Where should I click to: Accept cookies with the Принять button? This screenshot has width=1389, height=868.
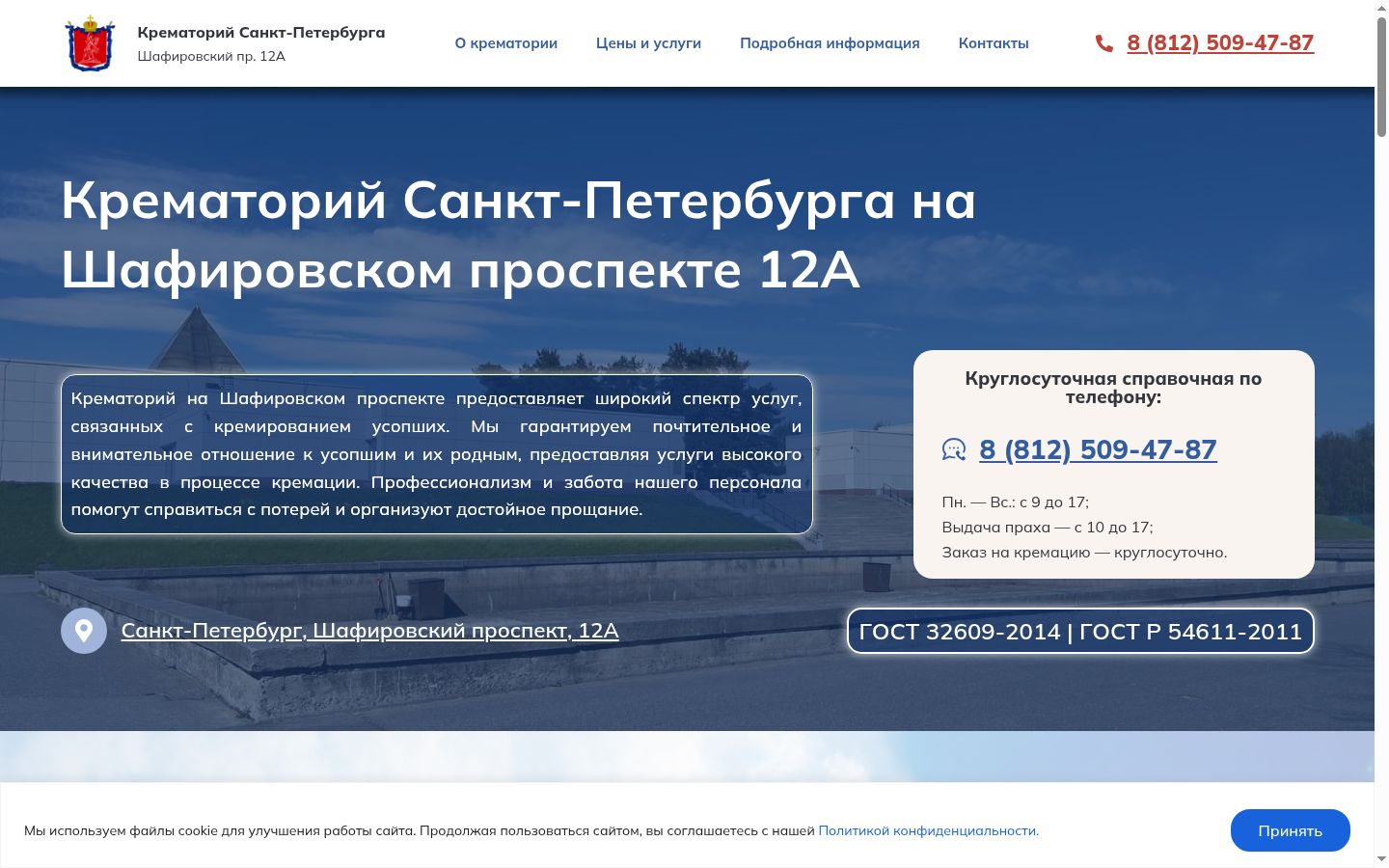1291,830
